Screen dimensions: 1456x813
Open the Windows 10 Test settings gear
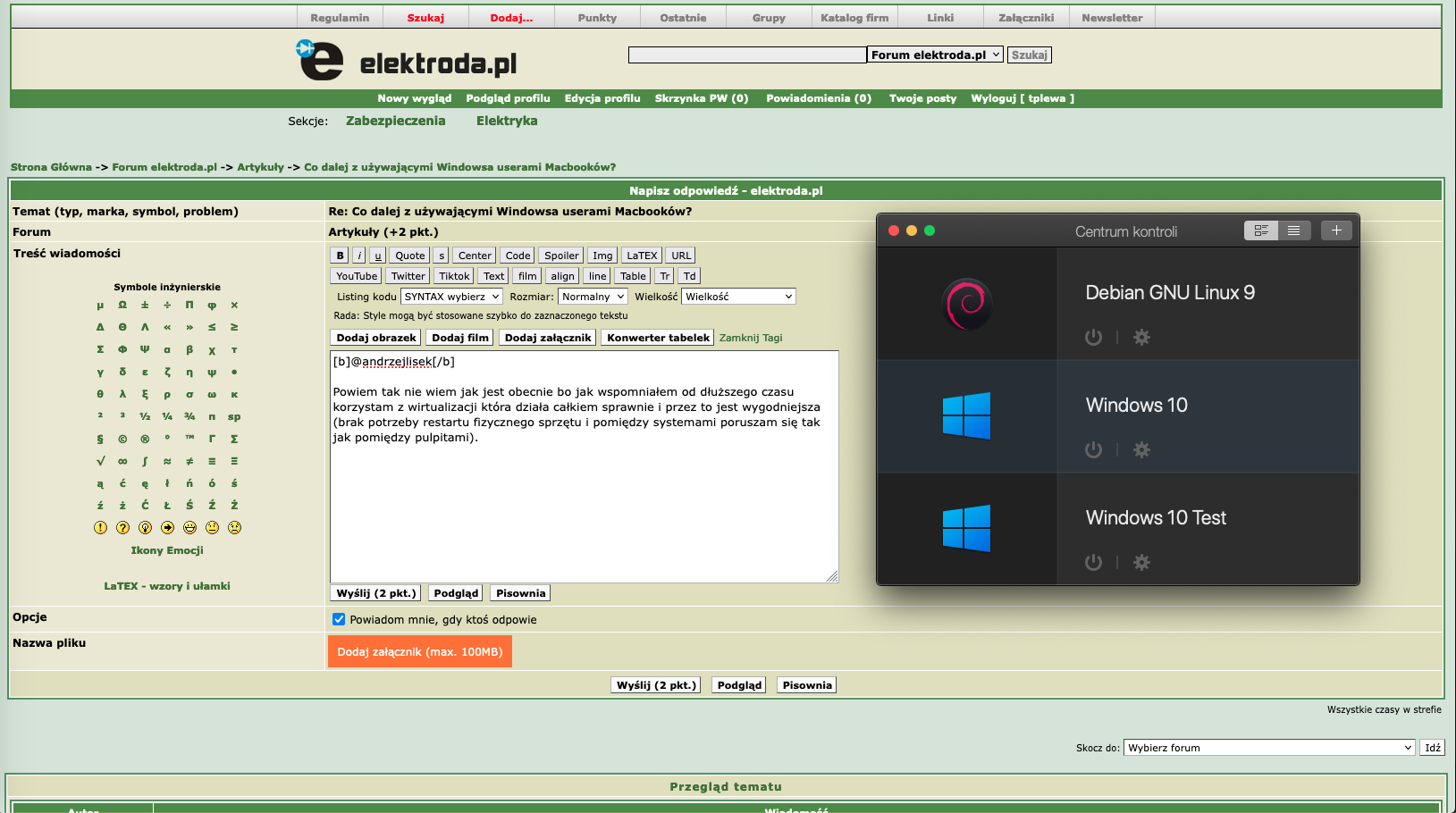[x=1141, y=563]
